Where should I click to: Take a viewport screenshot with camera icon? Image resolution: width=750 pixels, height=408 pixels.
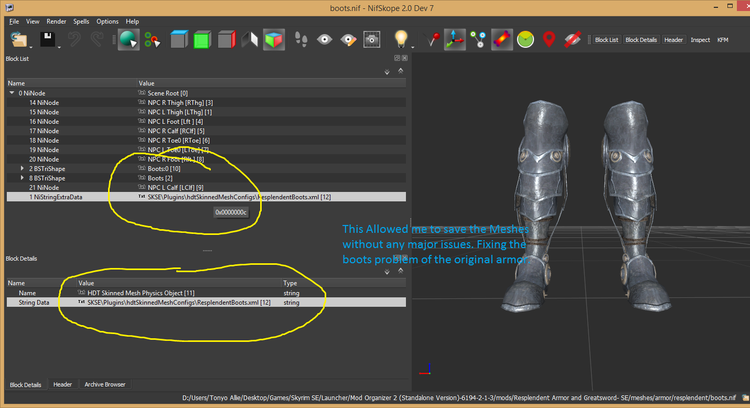[372, 39]
